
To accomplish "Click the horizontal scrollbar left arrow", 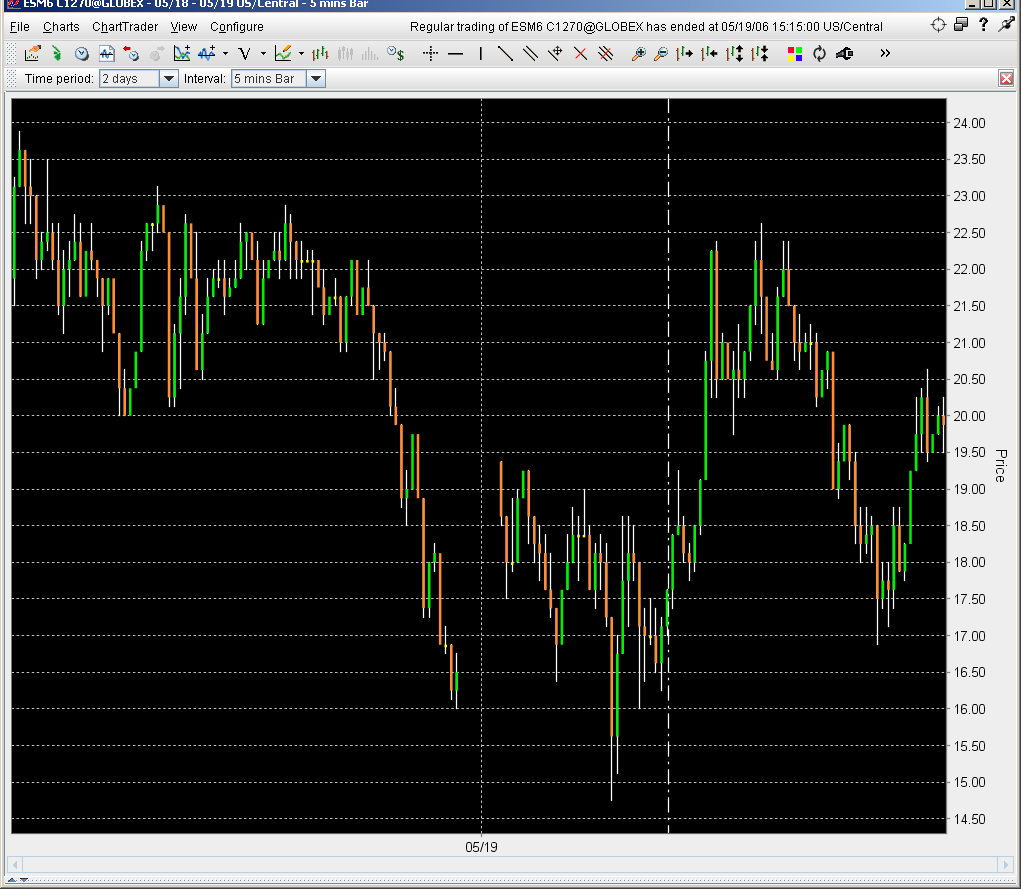I will pyautogui.click(x=14, y=865).
